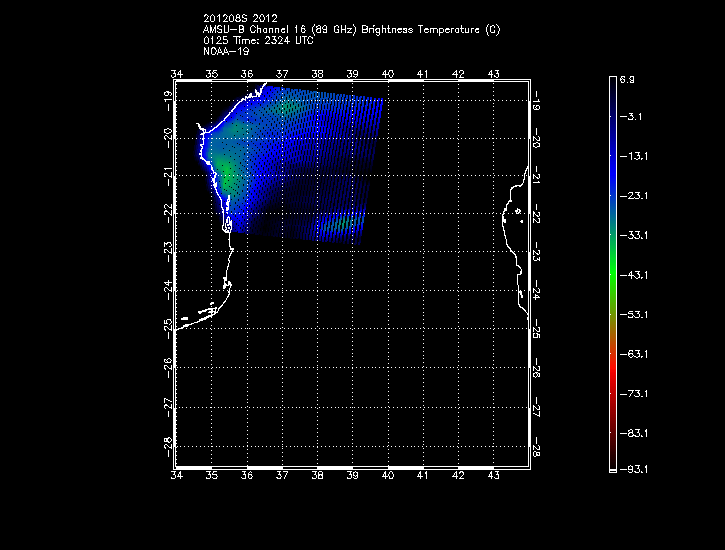The height and width of the screenshot is (550, 725).
Task: Click the AMSU-B Channel 16 title line
Action: click(350, 30)
